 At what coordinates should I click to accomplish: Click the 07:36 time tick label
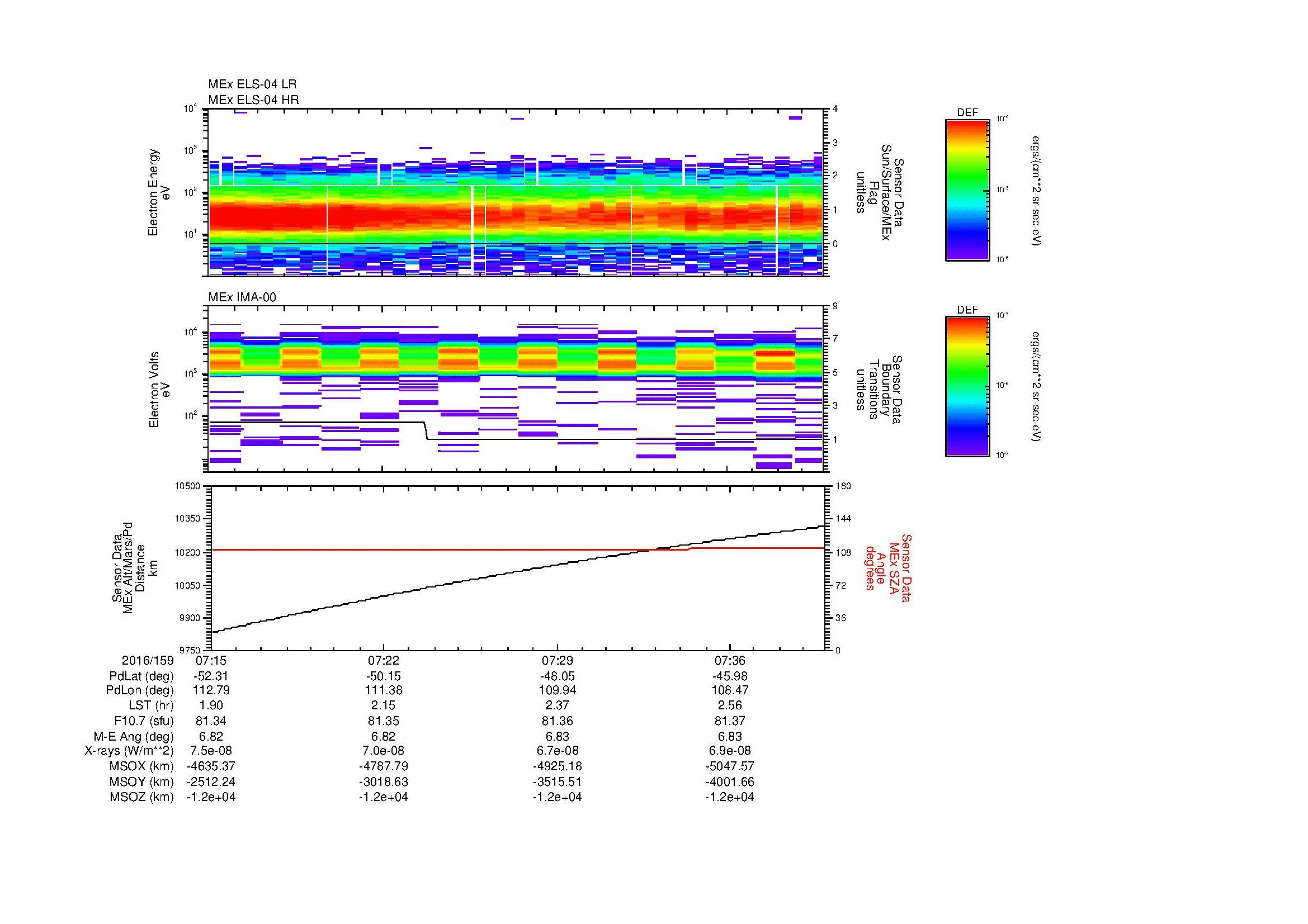tap(730, 660)
